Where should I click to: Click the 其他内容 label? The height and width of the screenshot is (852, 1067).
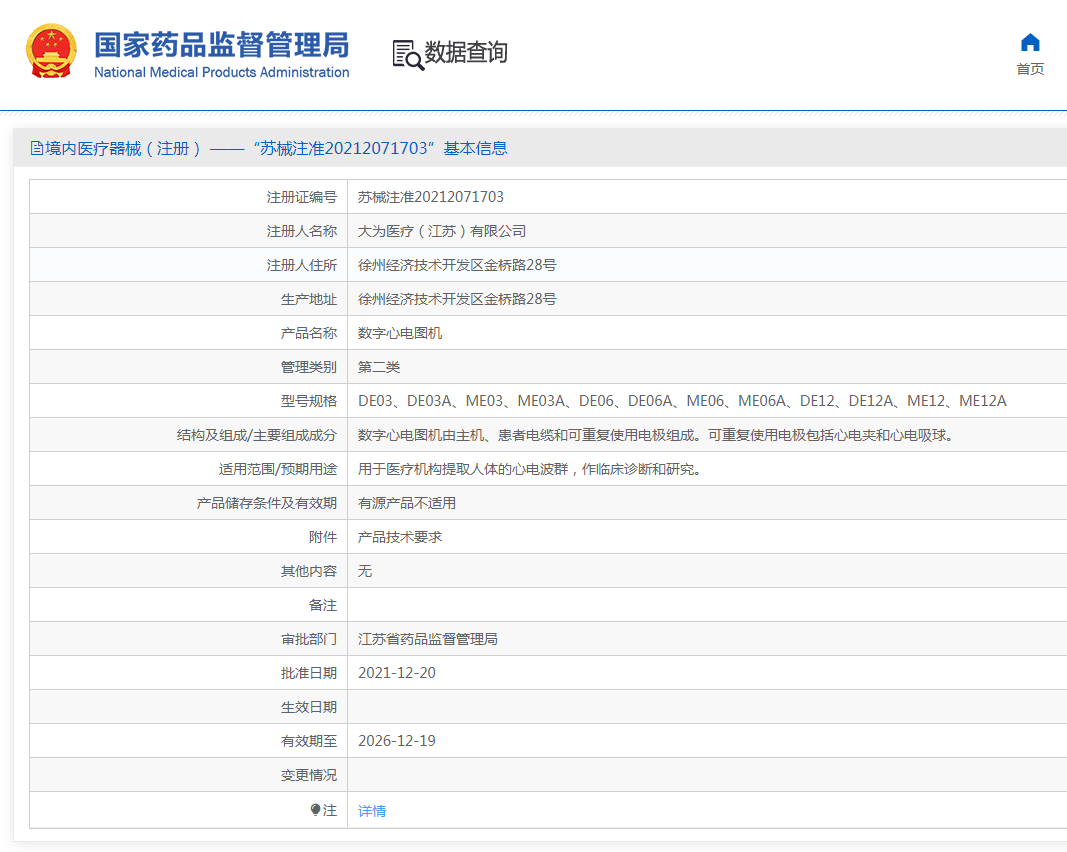(309, 572)
